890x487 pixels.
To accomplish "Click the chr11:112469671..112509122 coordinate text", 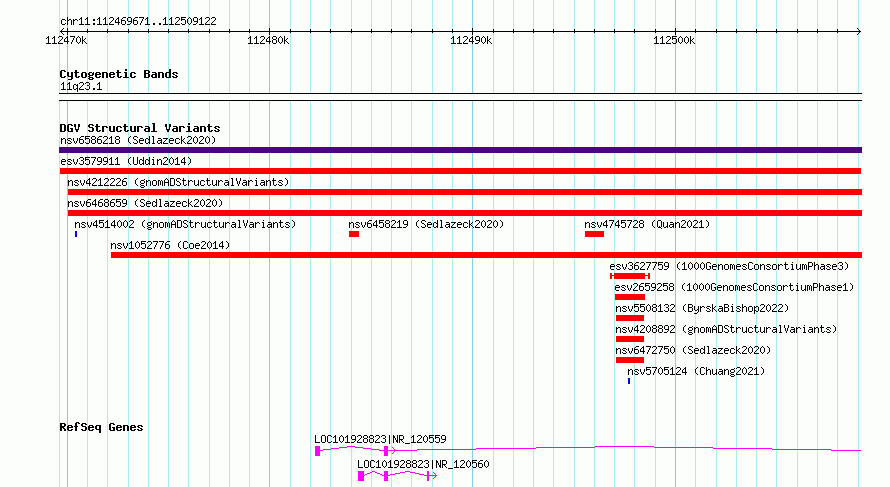I will click(138, 22).
